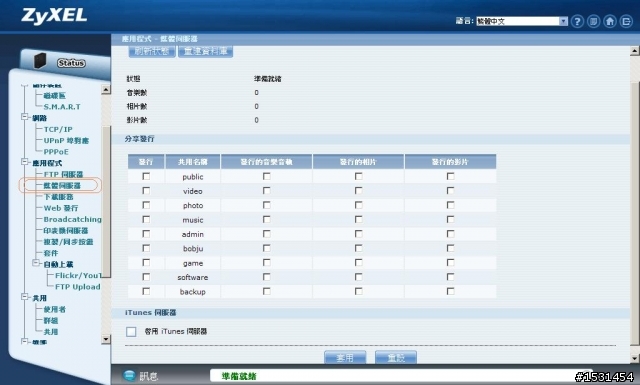Click the 刷新狀態 (Refresh Status) button
Image resolution: width=640 pixels, height=385 pixels.
point(152,51)
